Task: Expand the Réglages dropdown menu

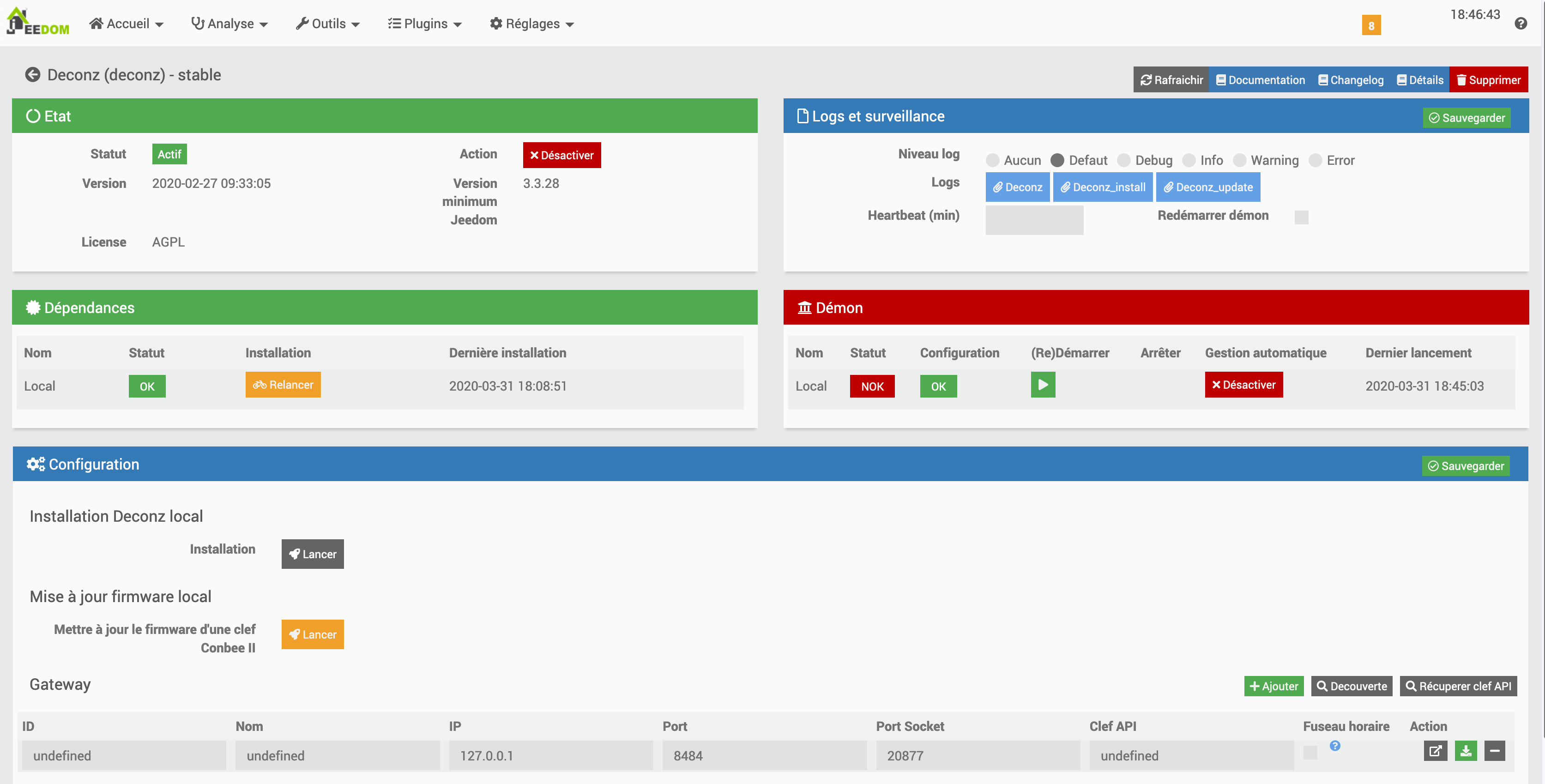Action: tap(532, 24)
